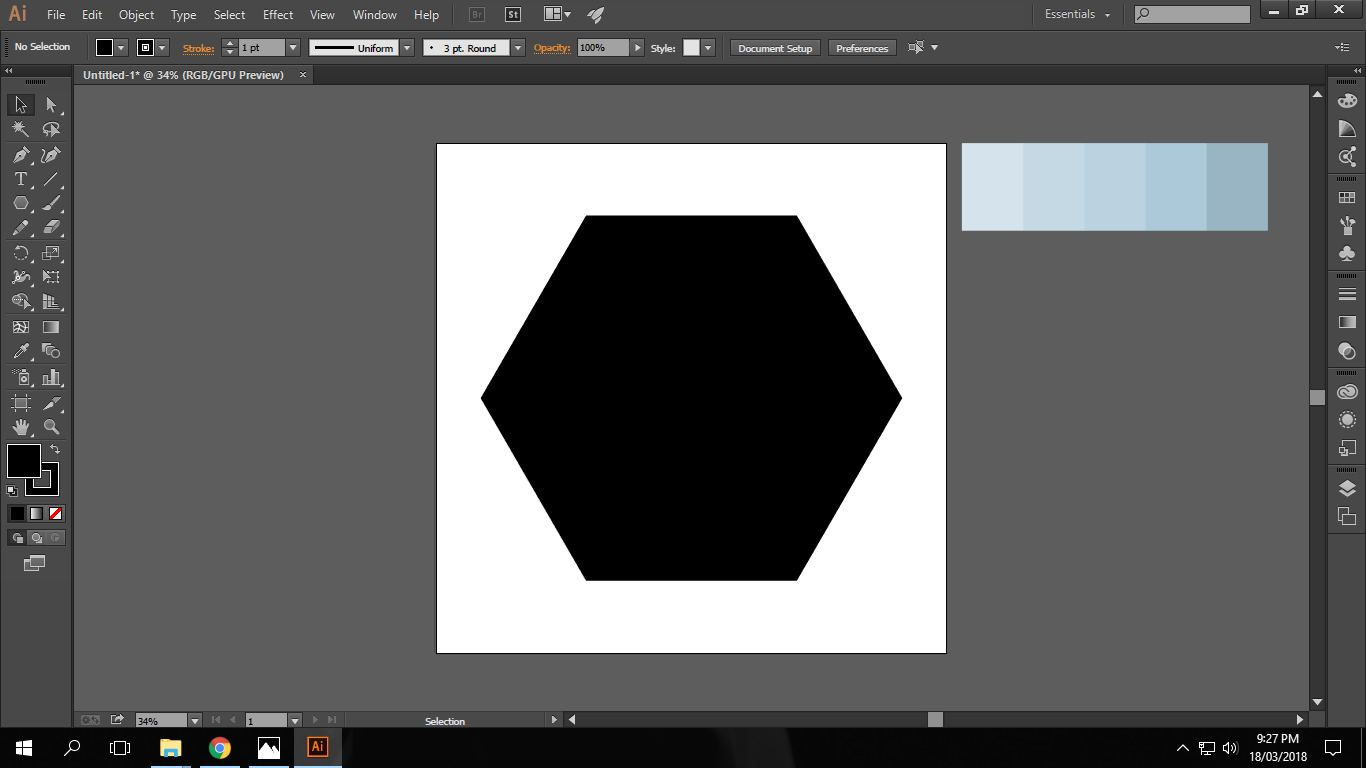
Task: Click Preferences button
Action: [862, 48]
